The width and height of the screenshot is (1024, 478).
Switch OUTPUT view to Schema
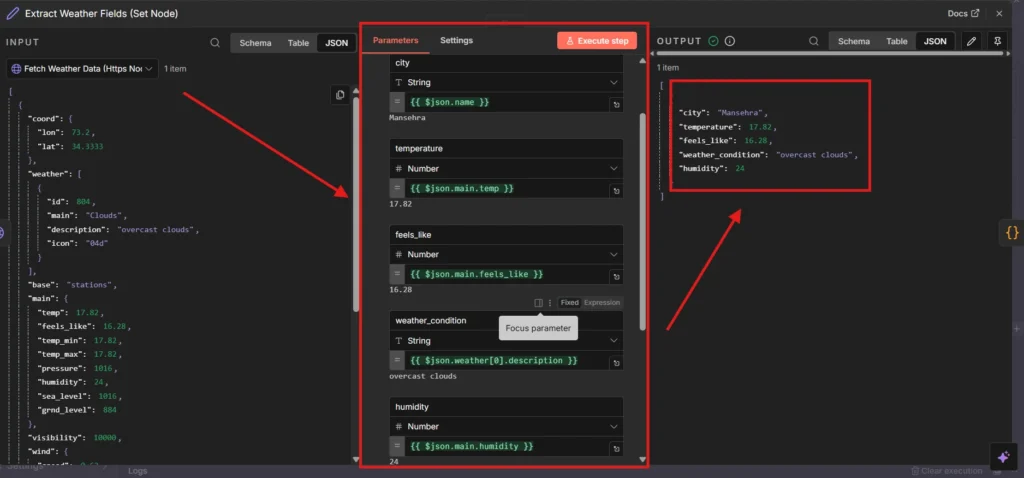coord(854,40)
